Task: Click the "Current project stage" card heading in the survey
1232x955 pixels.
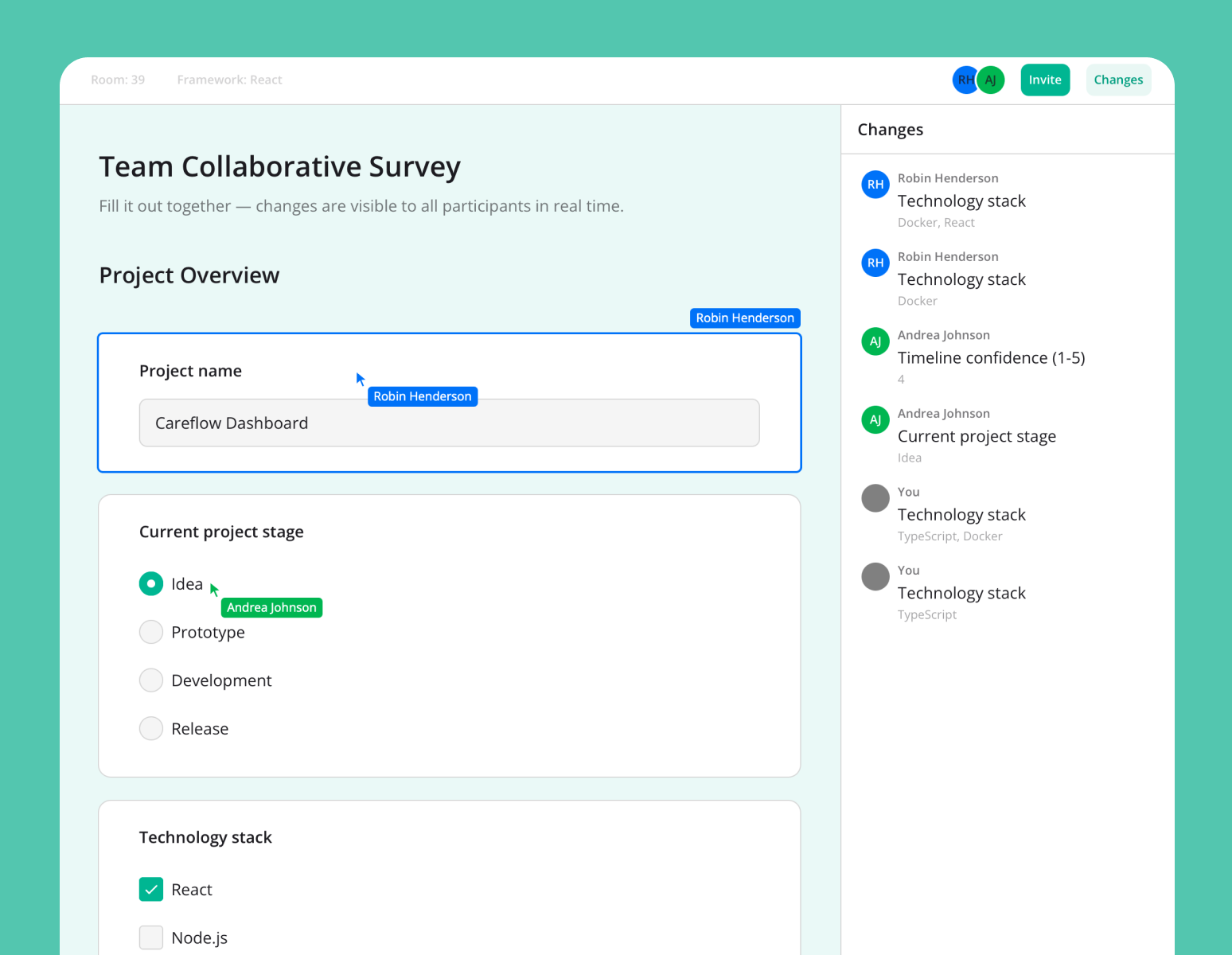Action: pyautogui.click(x=221, y=532)
